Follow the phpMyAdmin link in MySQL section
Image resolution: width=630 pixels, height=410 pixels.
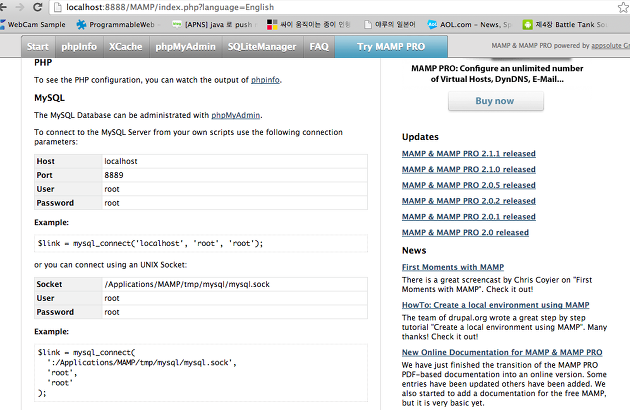click(x=235, y=115)
